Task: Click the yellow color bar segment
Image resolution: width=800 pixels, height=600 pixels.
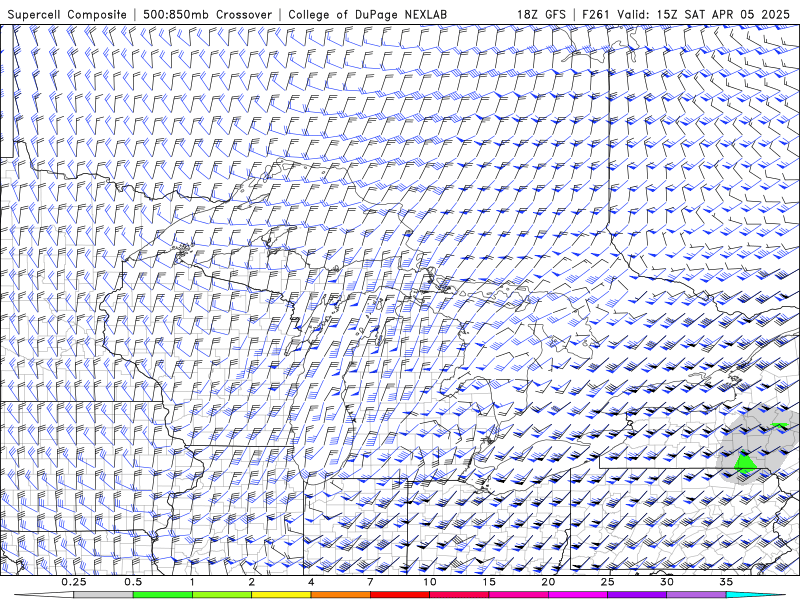Action: [x=281, y=595]
